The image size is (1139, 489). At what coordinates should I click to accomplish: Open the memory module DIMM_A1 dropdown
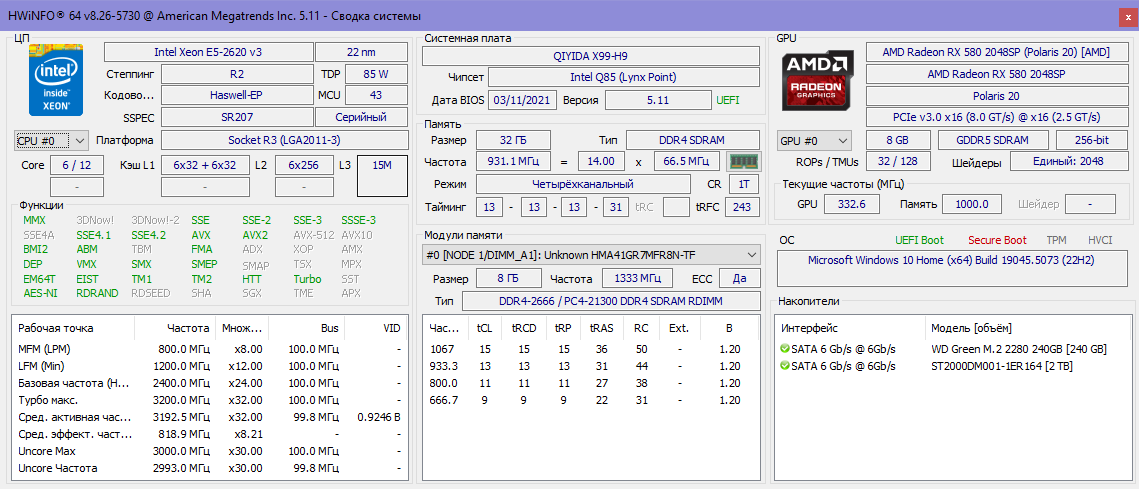(592, 255)
